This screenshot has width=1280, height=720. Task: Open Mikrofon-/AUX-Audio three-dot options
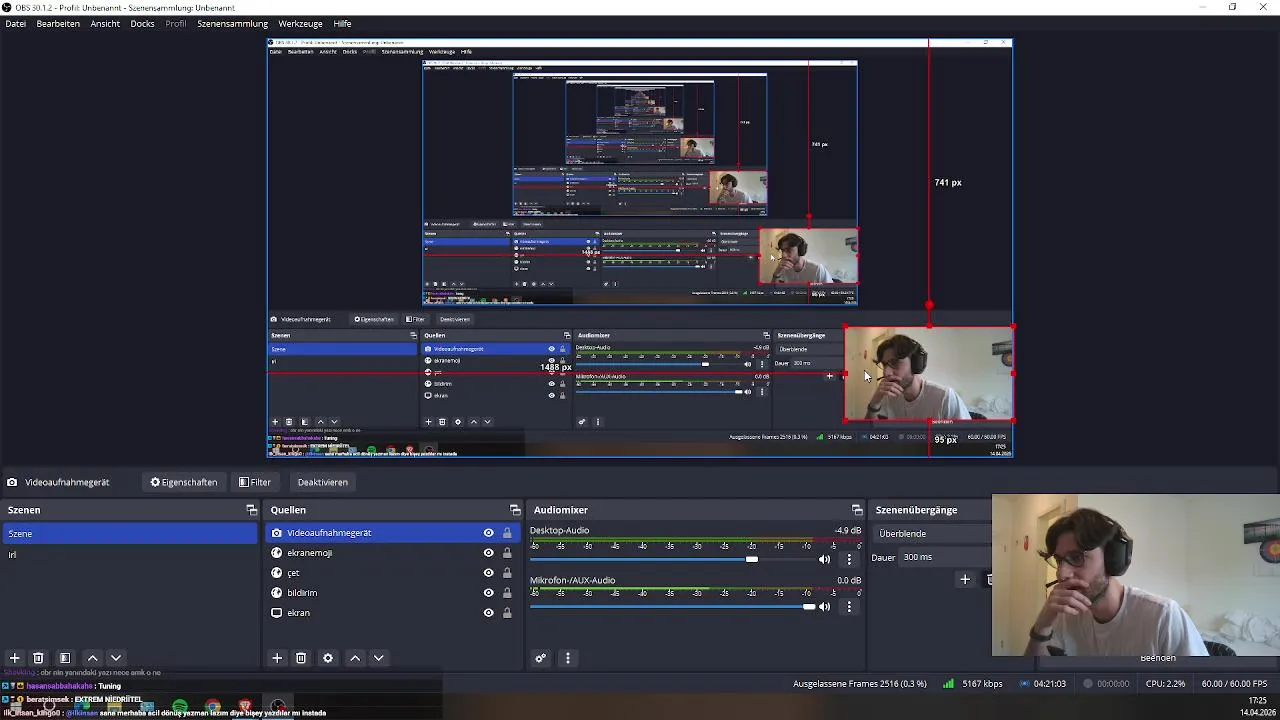(849, 606)
